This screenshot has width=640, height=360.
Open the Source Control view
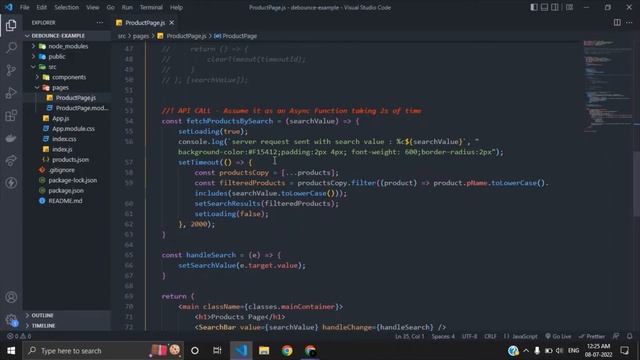point(11,70)
